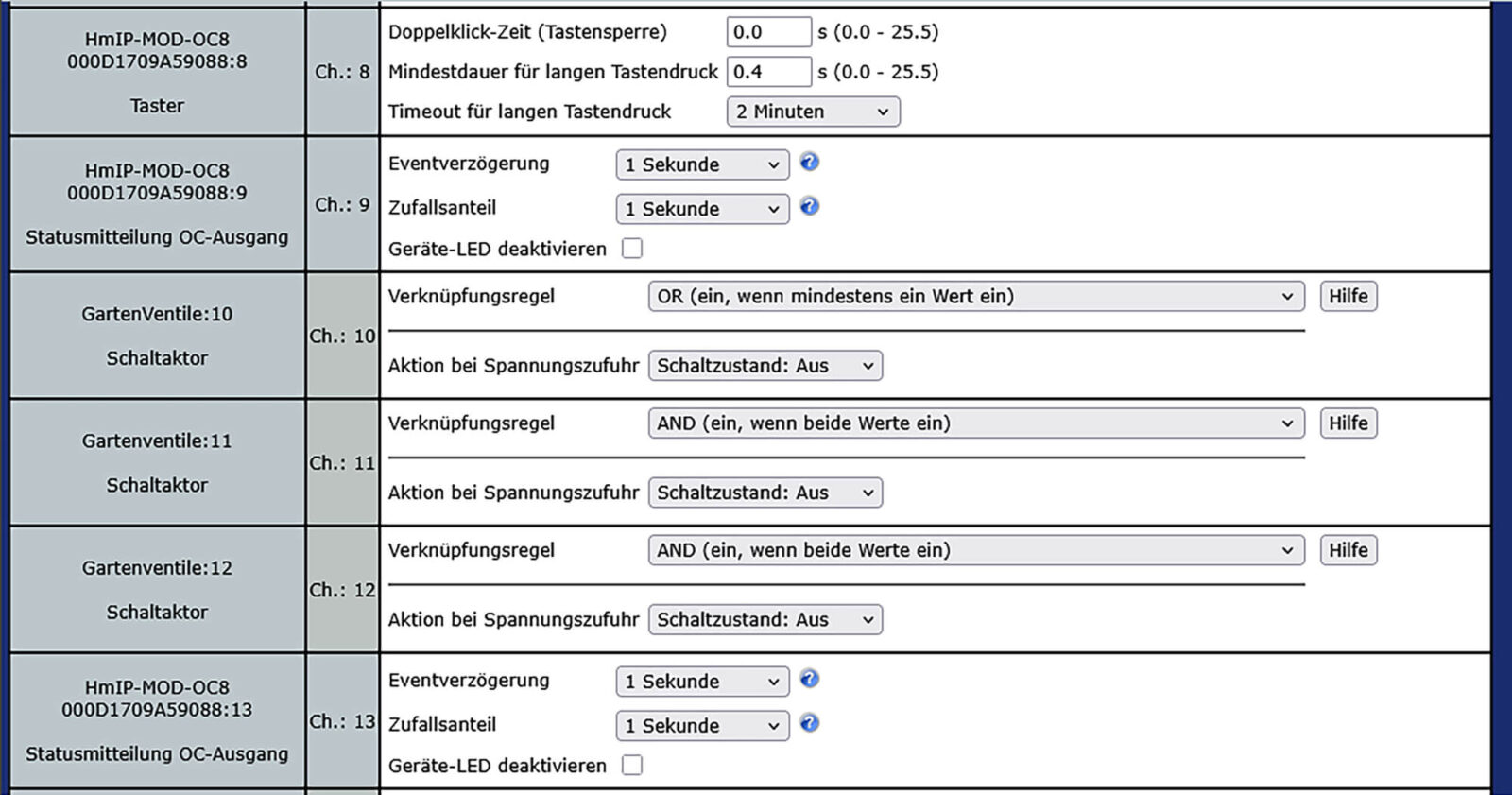Enable Geräte-LED deaktivieren for channel 13
The image size is (1512, 795).
click(x=632, y=765)
